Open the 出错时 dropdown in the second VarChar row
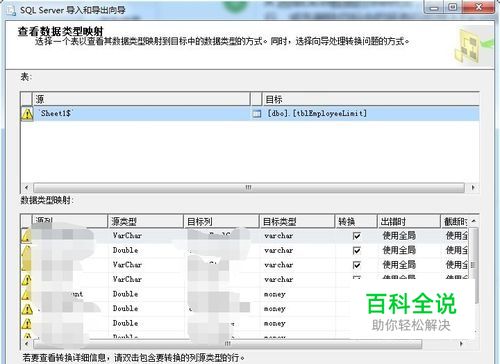Screen dimensions: 500x364 409,265
